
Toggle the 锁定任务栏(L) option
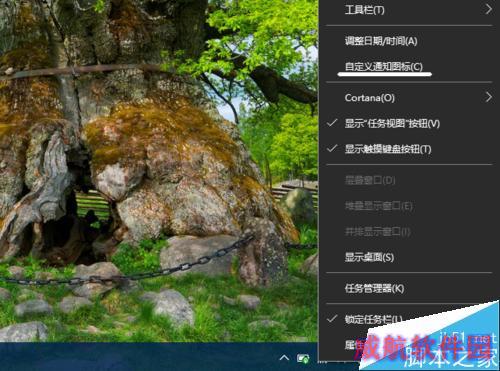point(373,319)
